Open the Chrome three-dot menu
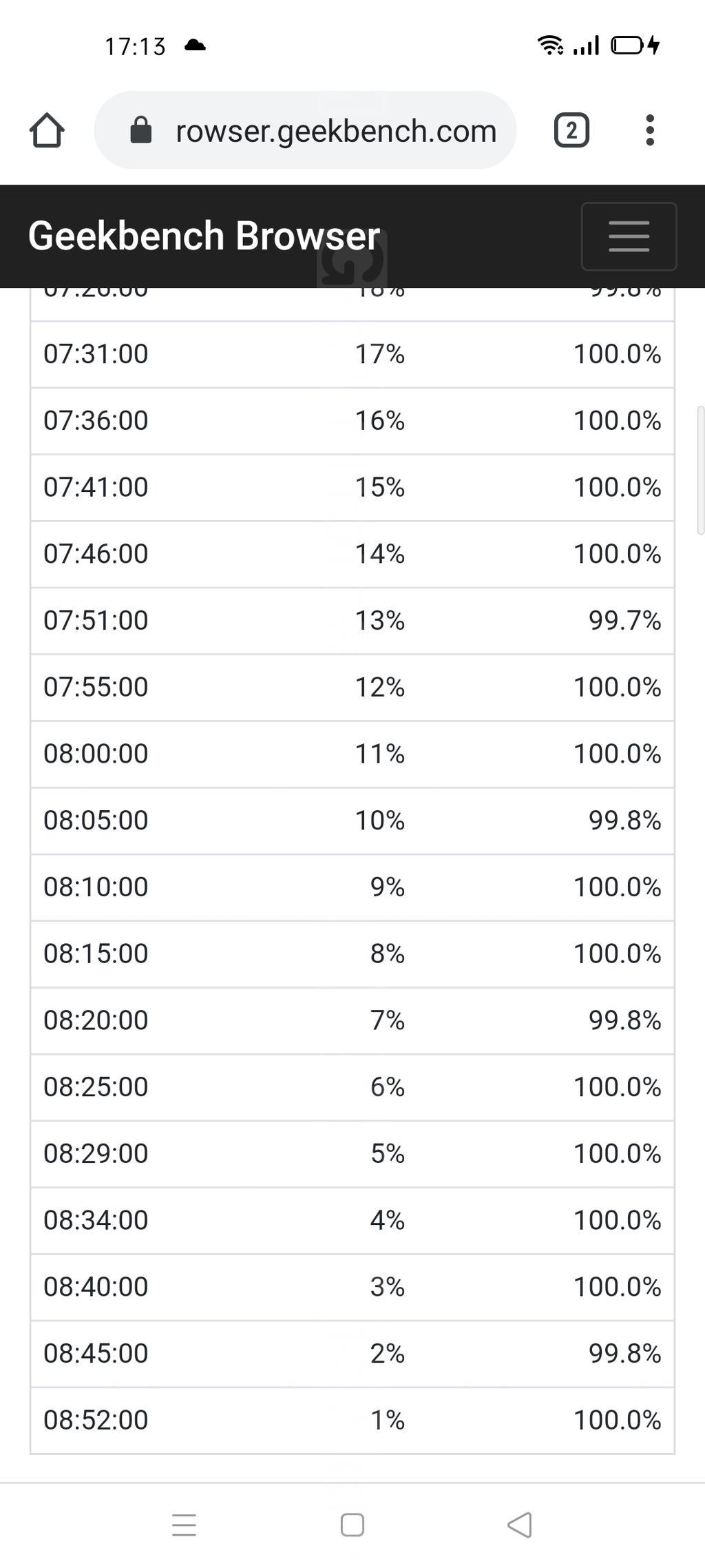Screen dimensions: 705x1568 coord(649,130)
